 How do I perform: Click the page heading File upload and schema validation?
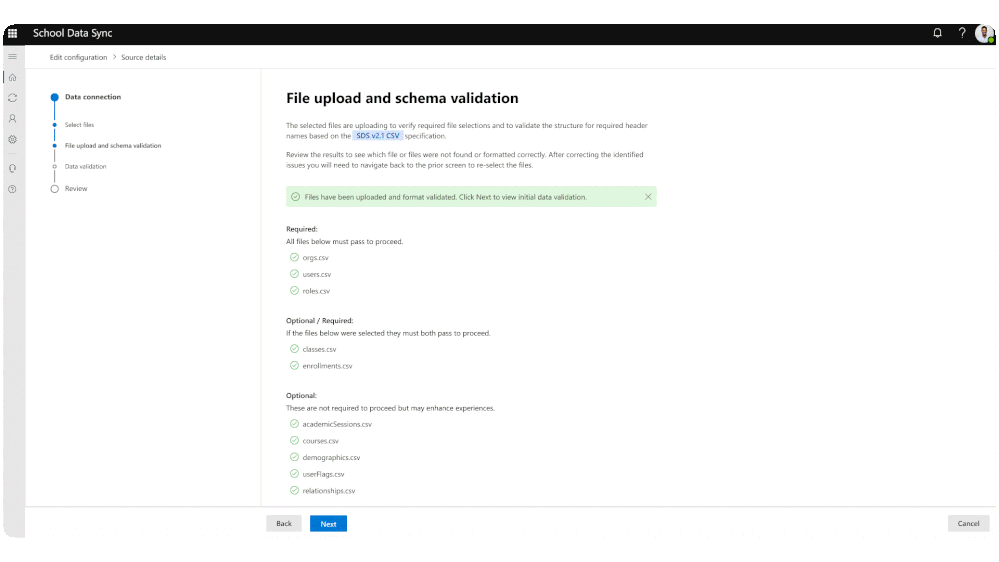coord(402,98)
